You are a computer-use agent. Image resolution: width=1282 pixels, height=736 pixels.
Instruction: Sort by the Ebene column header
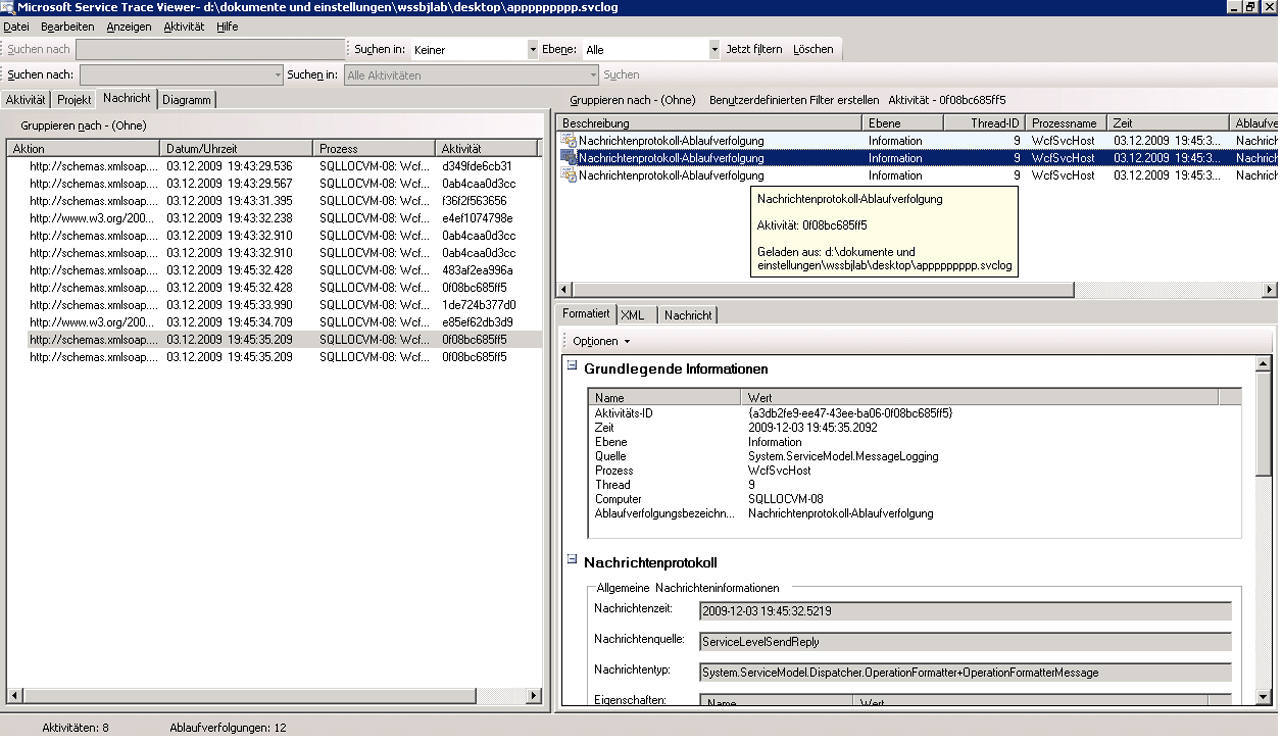tap(903, 123)
